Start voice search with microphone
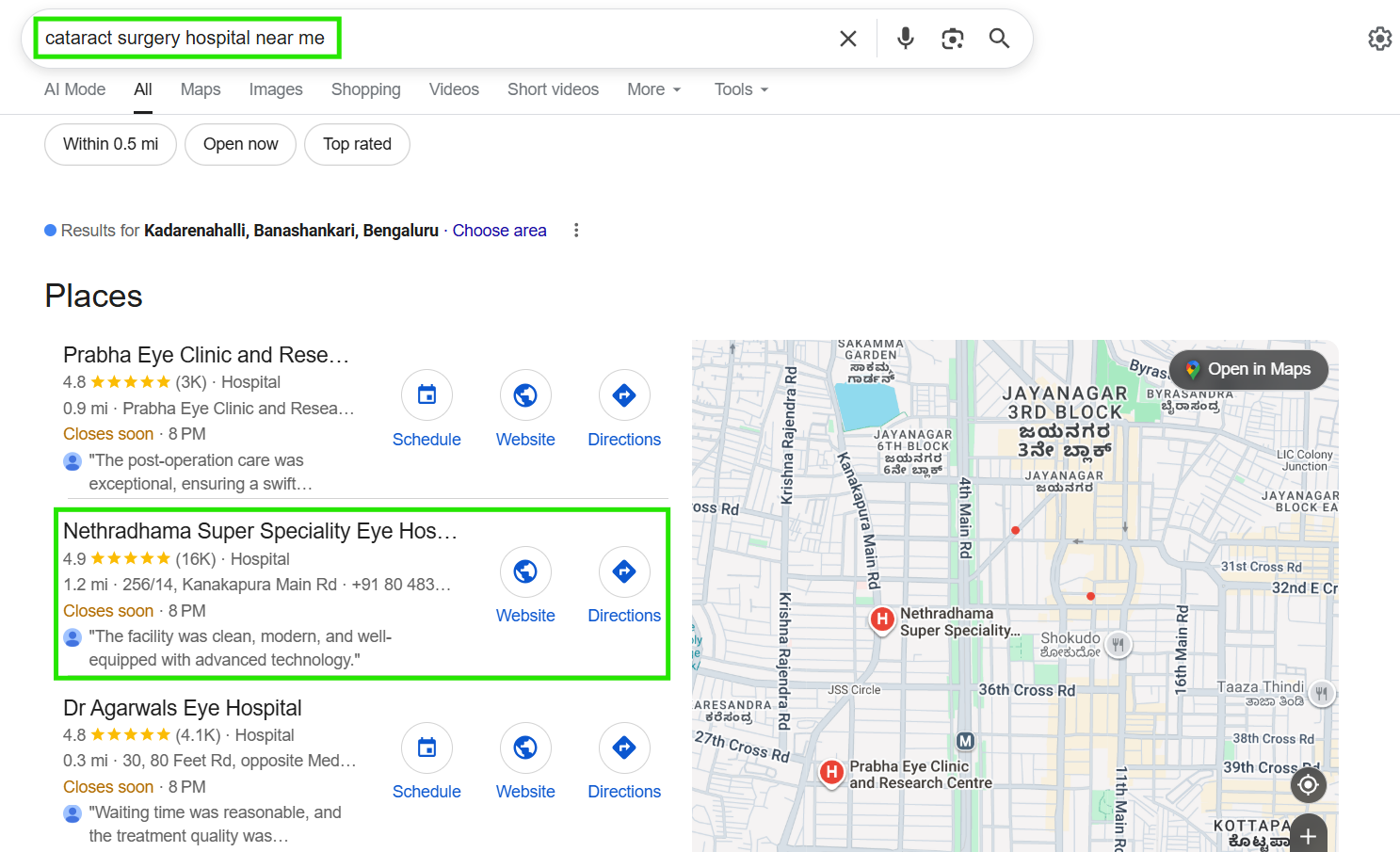This screenshot has height=852, width=1400. coord(905,39)
